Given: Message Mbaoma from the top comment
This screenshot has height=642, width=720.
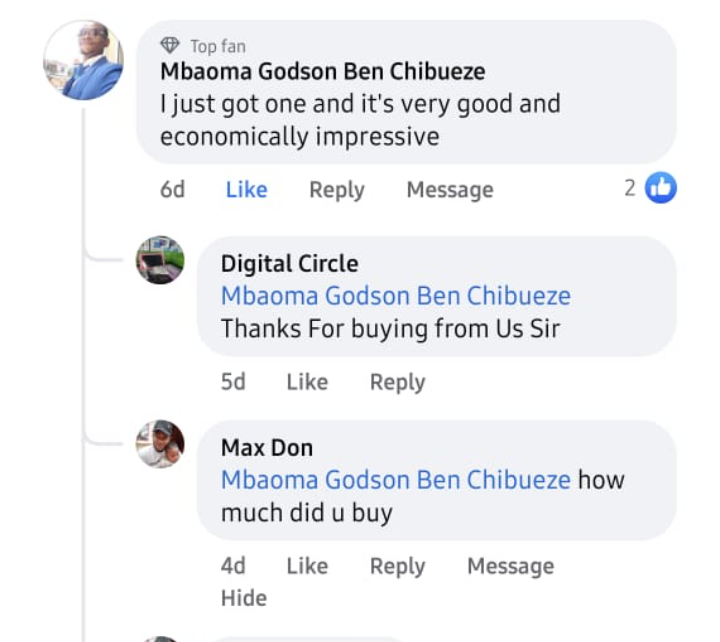Looking at the screenshot, I should [449, 189].
